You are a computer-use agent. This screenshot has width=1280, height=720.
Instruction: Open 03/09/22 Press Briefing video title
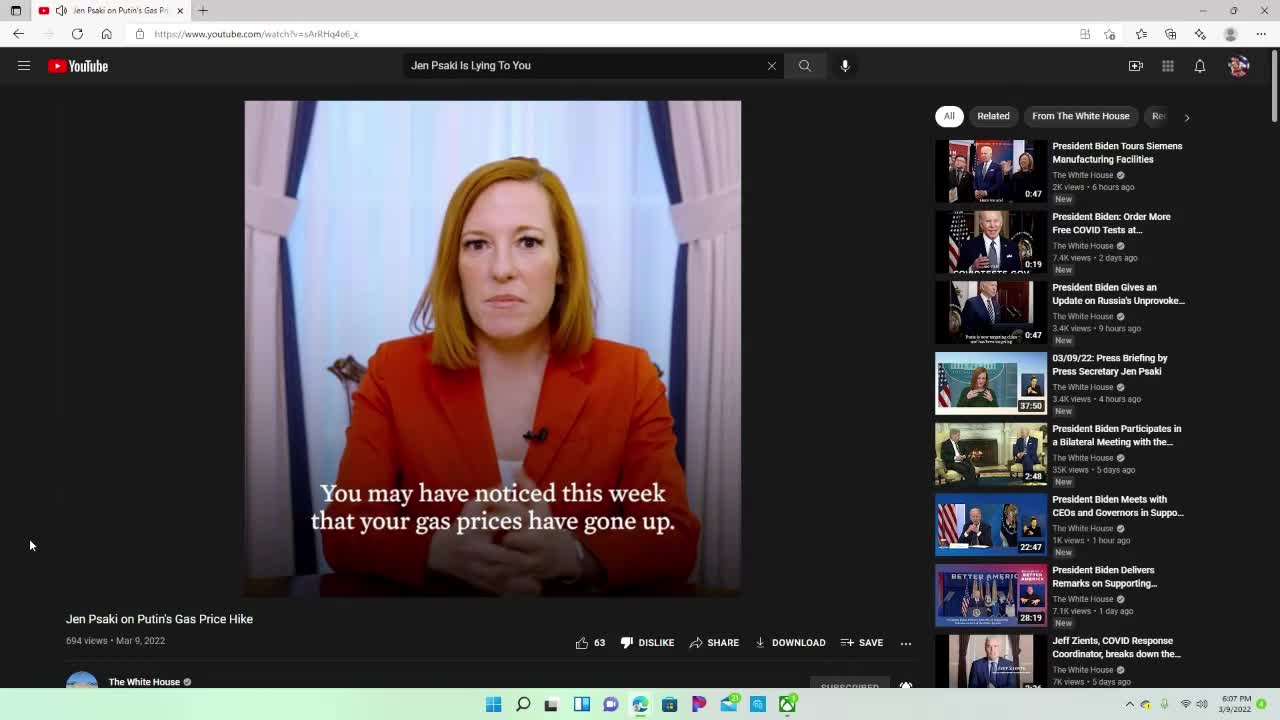point(1110,365)
